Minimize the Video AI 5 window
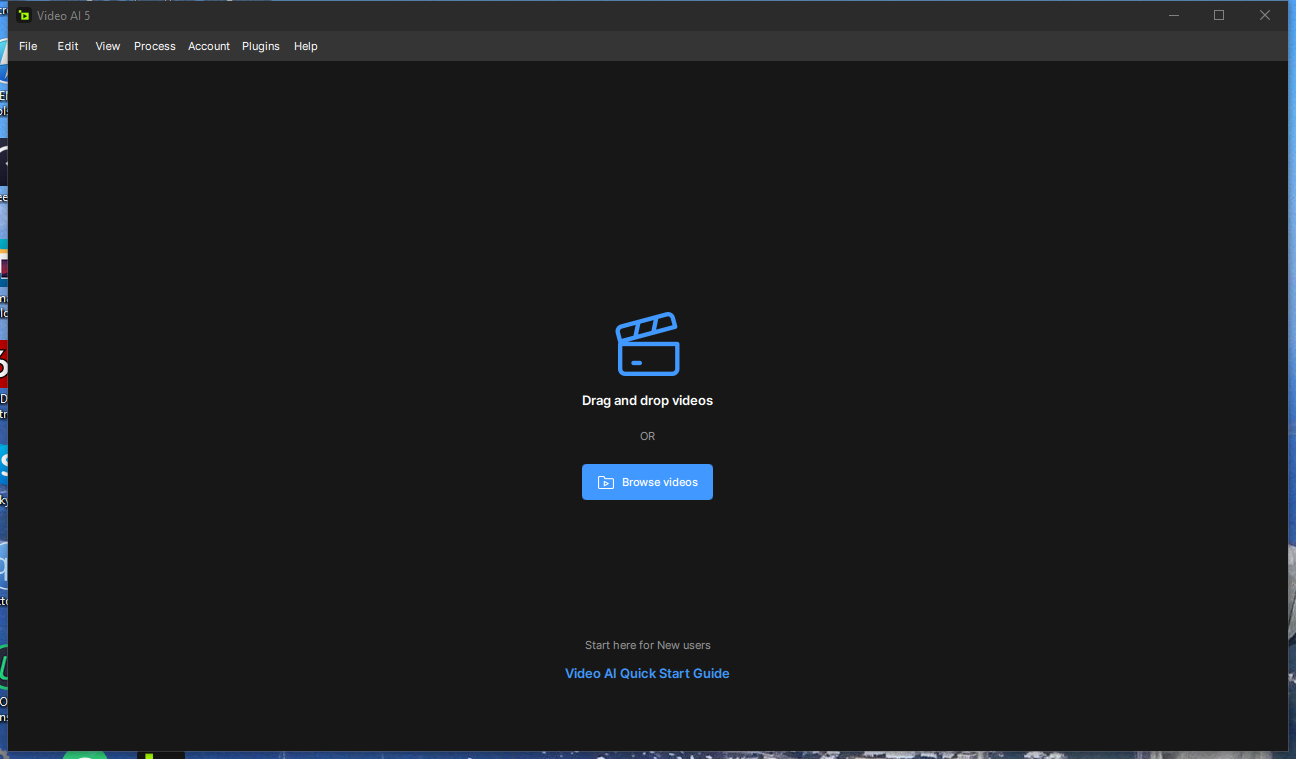Screen dimensions: 1296x759 pos(1174,15)
